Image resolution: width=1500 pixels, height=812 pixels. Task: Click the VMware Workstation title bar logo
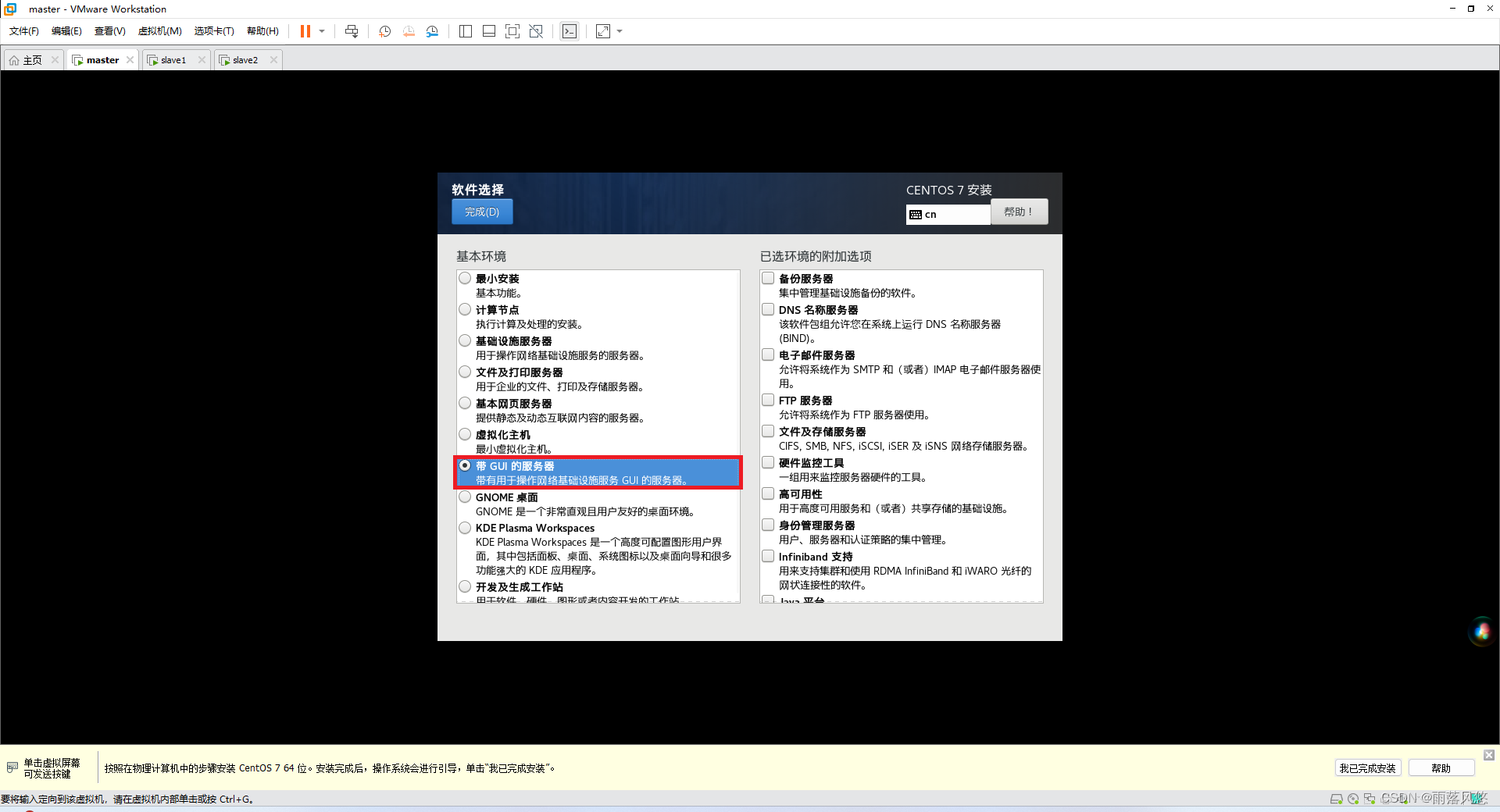point(10,9)
